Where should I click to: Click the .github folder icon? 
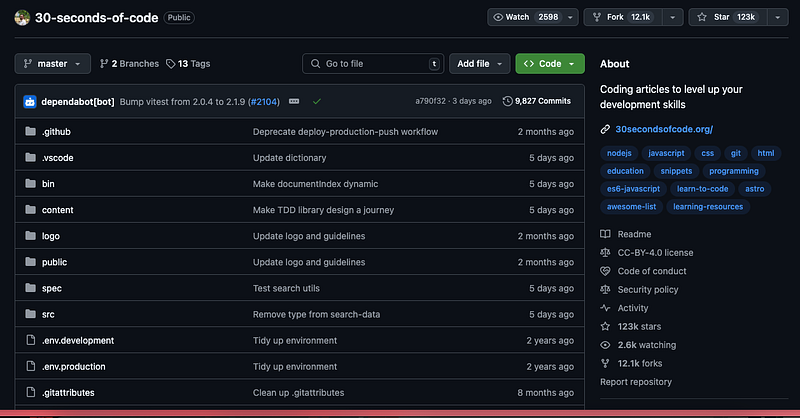31,131
